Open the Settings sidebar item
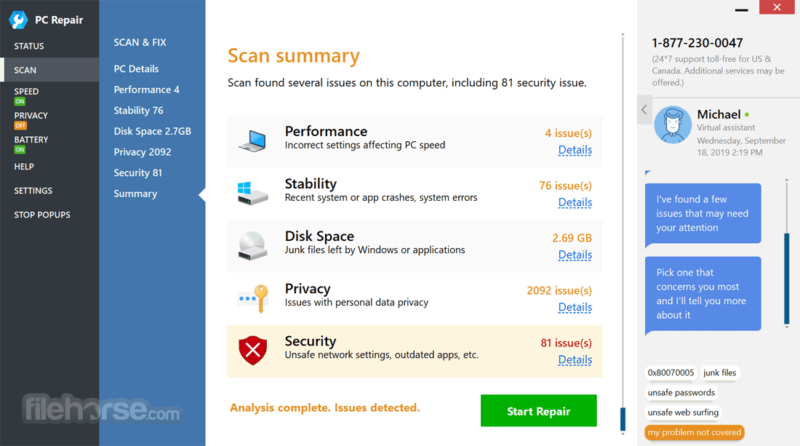800x446 pixels. pyautogui.click(x=33, y=190)
